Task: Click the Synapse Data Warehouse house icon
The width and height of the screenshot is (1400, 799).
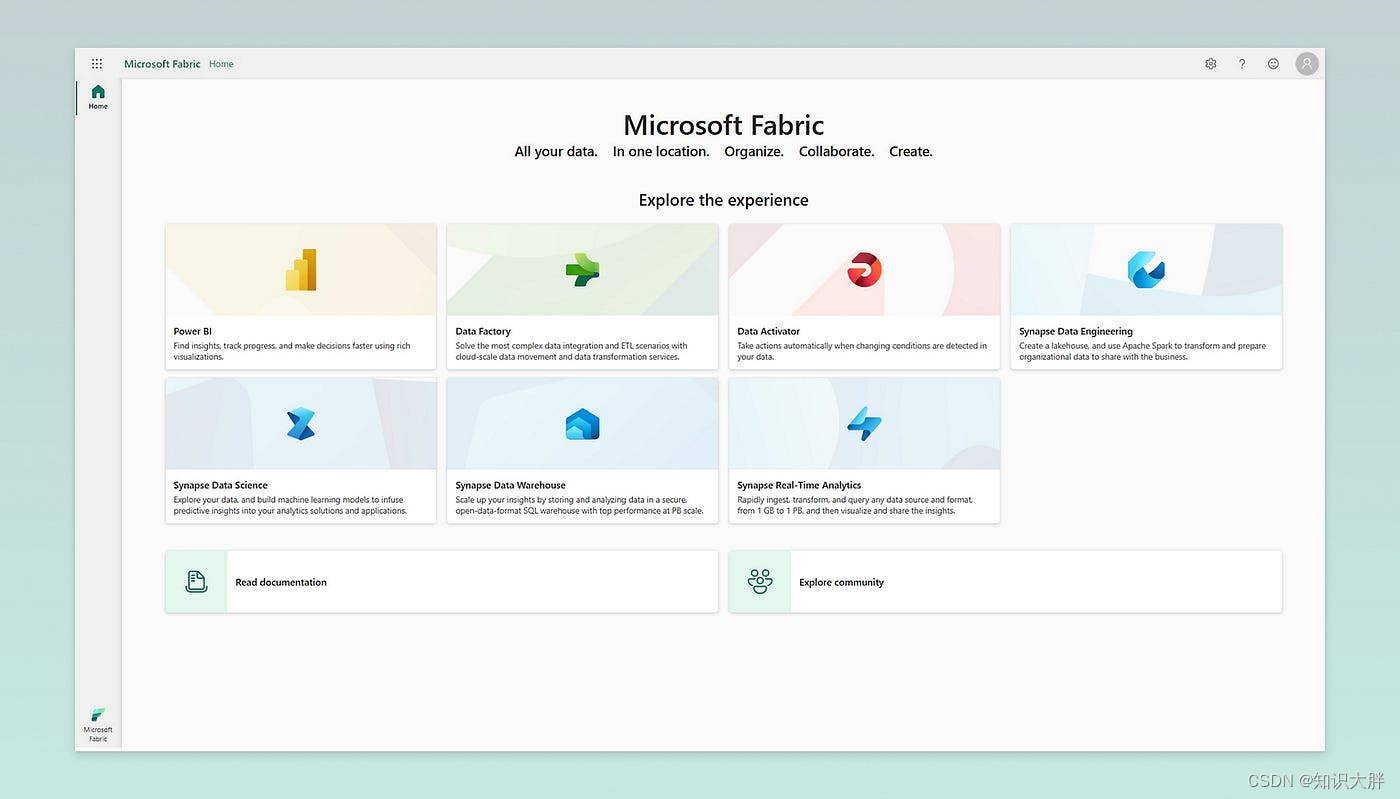Action: point(582,424)
